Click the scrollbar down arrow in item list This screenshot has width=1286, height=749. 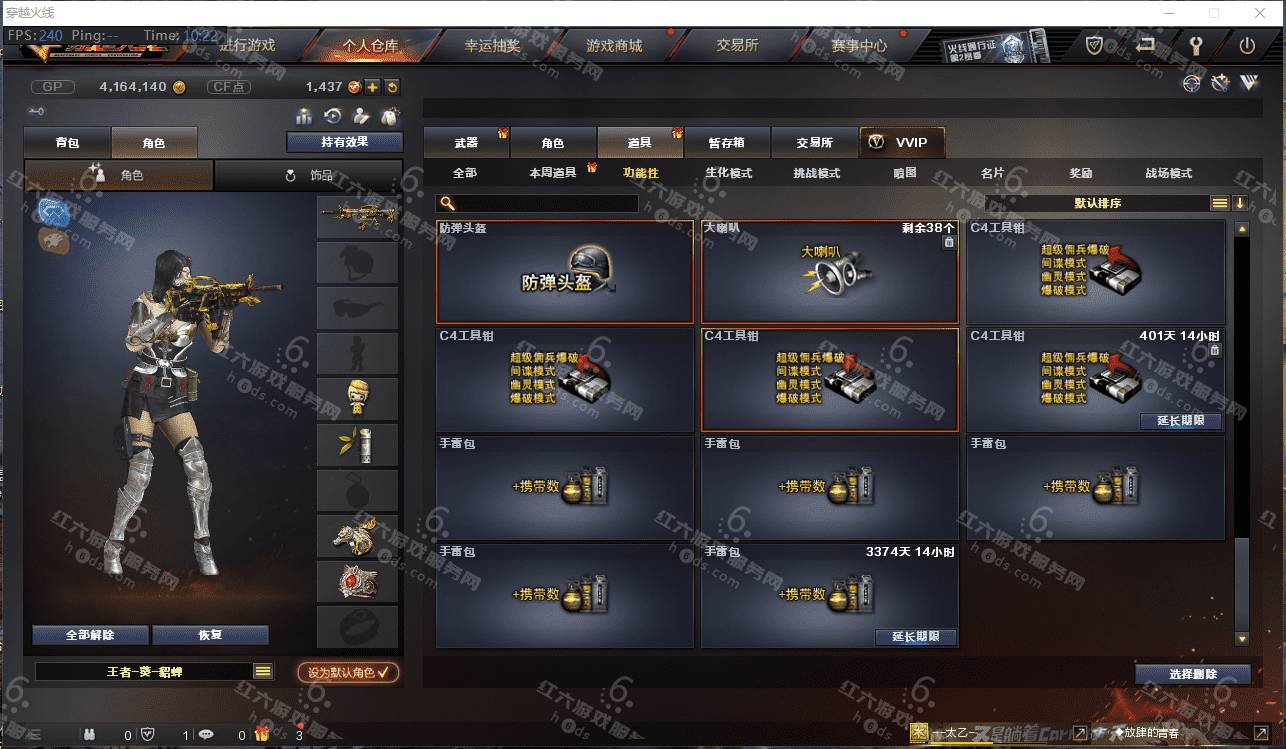tap(1242, 638)
